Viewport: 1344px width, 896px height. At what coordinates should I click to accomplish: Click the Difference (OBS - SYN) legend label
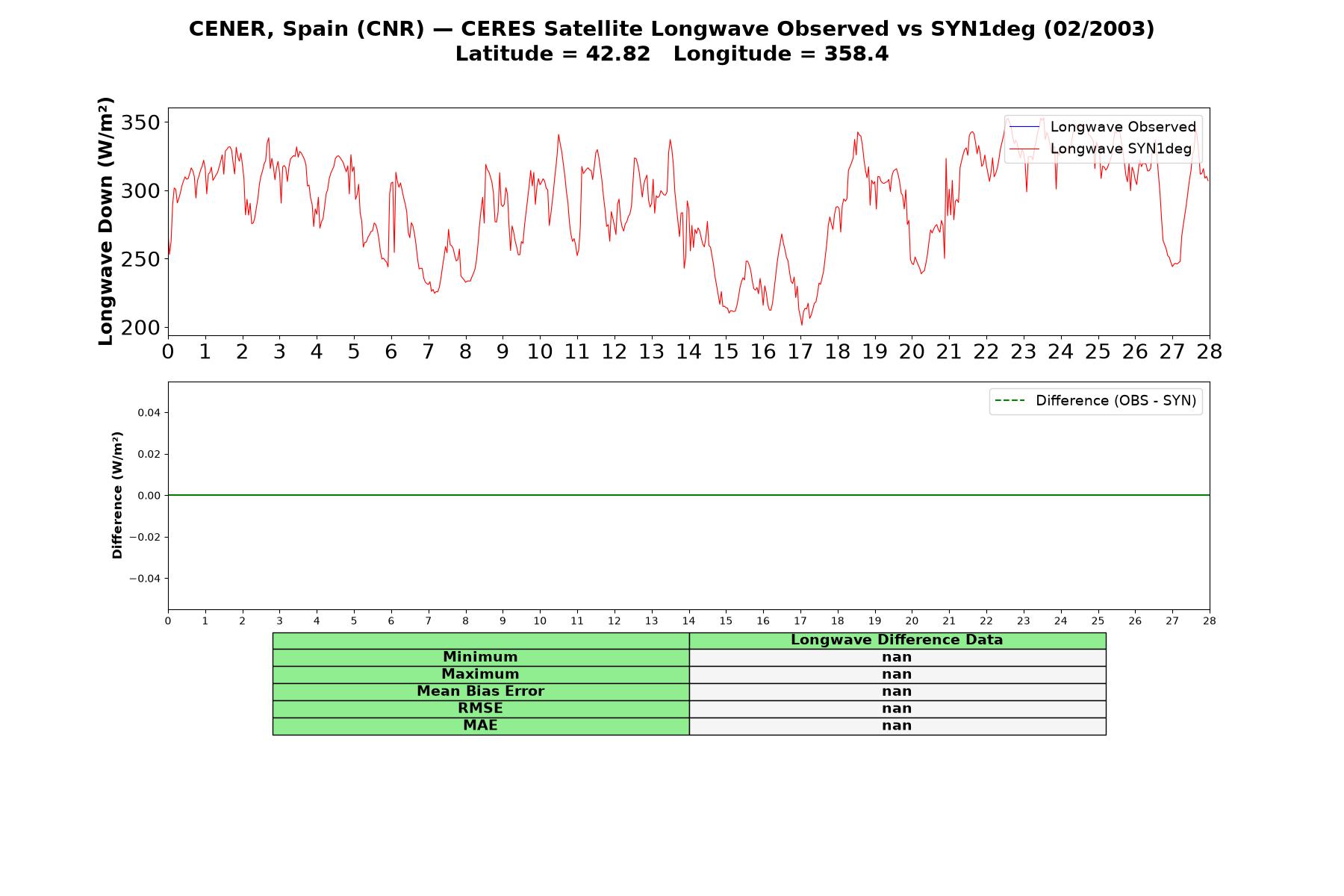pyautogui.click(x=1116, y=401)
